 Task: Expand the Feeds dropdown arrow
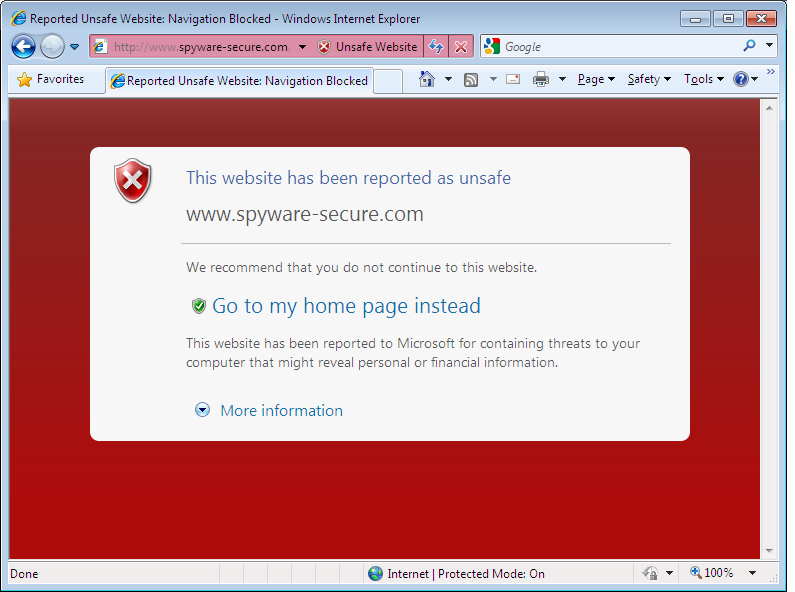(x=493, y=79)
